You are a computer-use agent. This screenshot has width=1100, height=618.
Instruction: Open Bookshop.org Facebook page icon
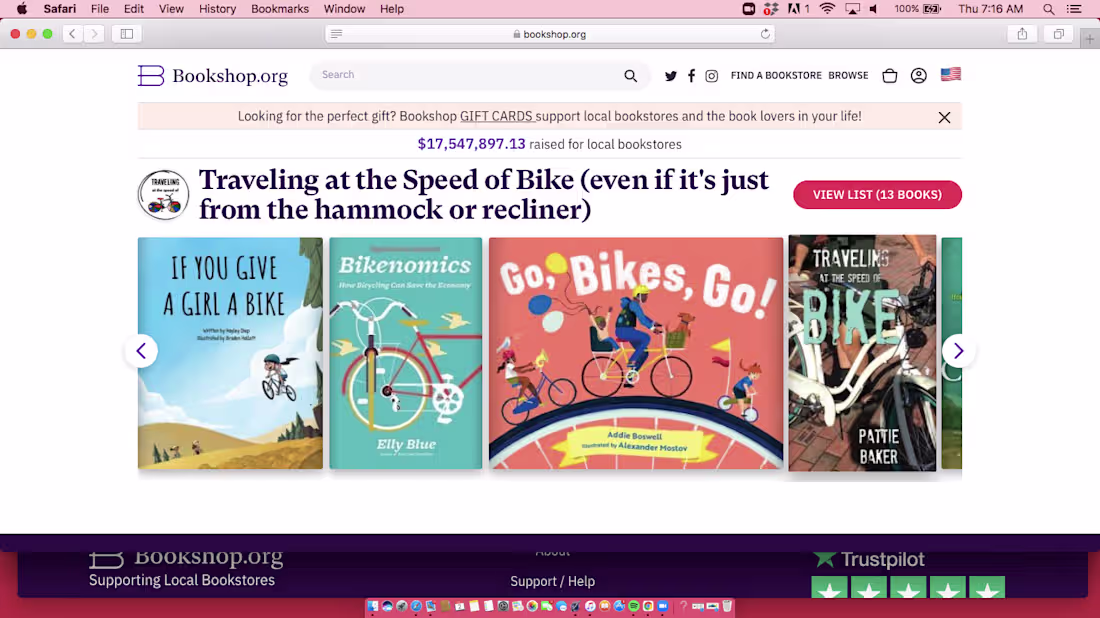coord(691,76)
